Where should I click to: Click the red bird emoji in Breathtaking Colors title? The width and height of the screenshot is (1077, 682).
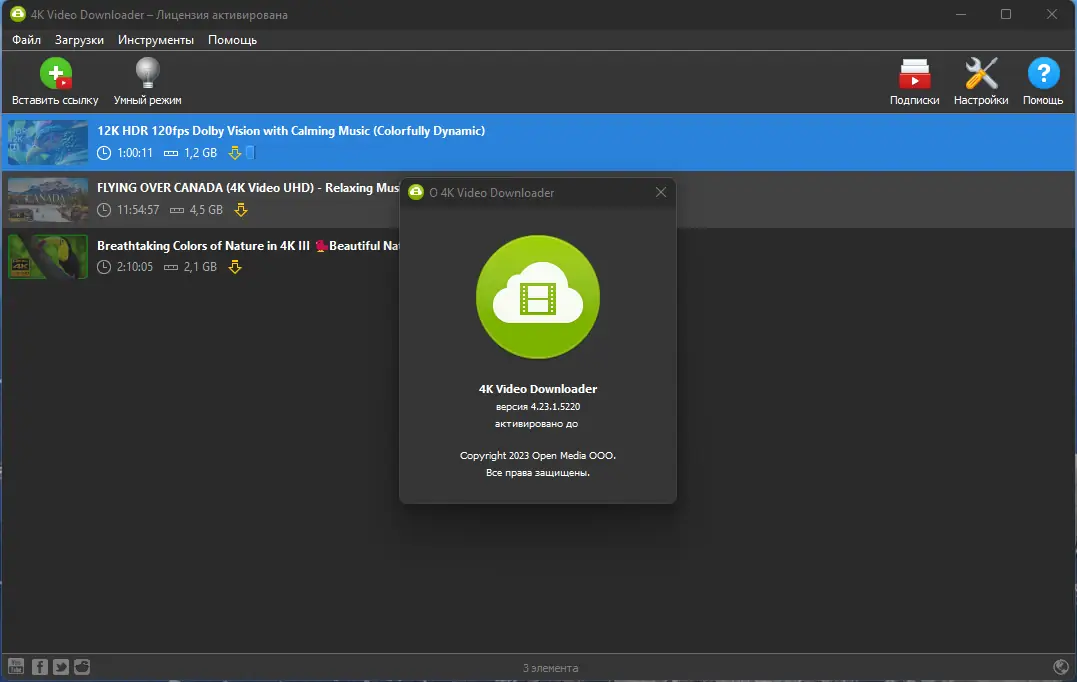[320, 246]
